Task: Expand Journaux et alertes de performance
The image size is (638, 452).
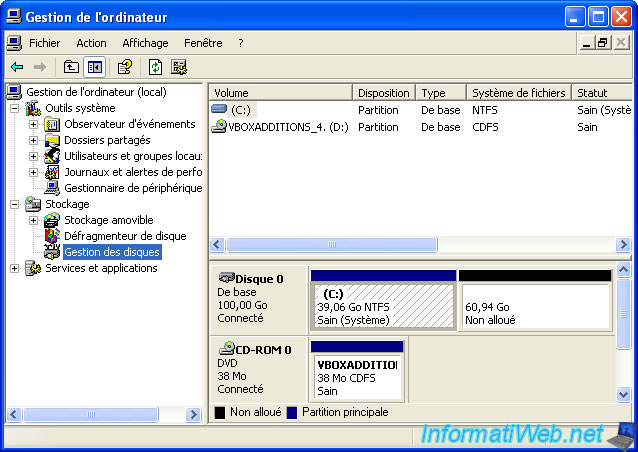Action: click(33, 173)
